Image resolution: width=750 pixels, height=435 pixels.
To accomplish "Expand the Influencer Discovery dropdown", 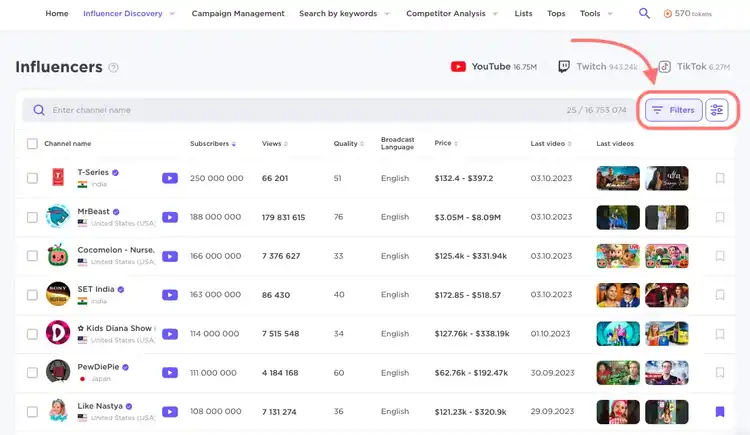I will pyautogui.click(x=172, y=14).
